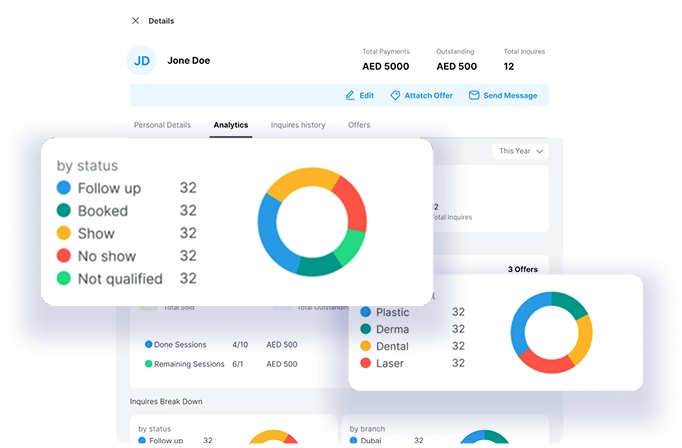
Task: Open the This Year dropdown
Action: coord(521,151)
